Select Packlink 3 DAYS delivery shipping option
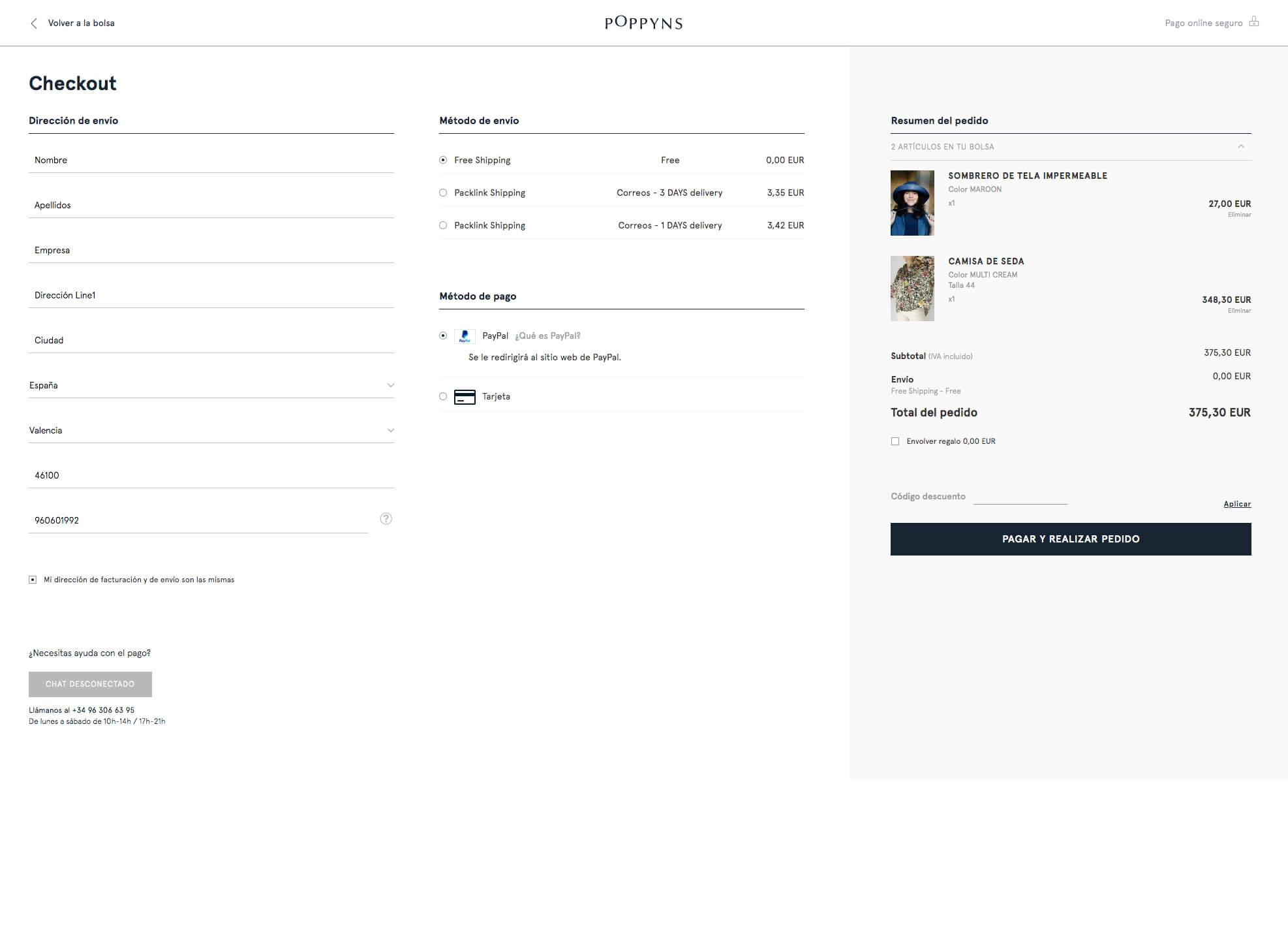Image resolution: width=1288 pixels, height=925 pixels. (443, 193)
